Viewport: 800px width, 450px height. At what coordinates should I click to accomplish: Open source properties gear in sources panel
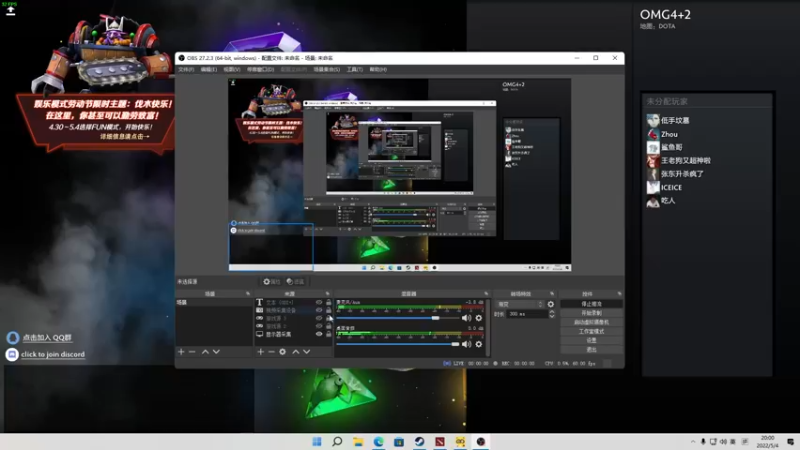(x=283, y=352)
